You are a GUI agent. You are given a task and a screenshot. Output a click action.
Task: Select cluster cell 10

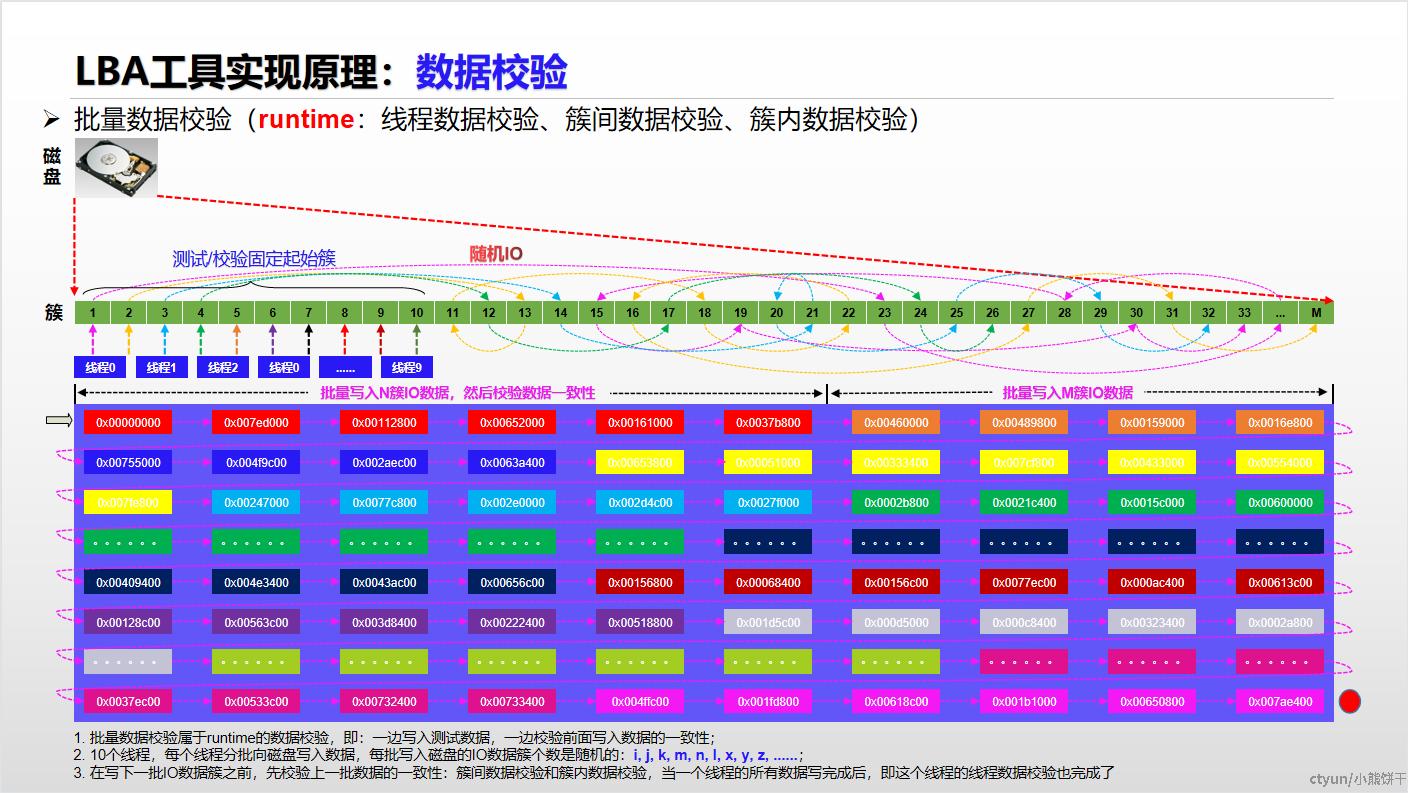pos(417,313)
